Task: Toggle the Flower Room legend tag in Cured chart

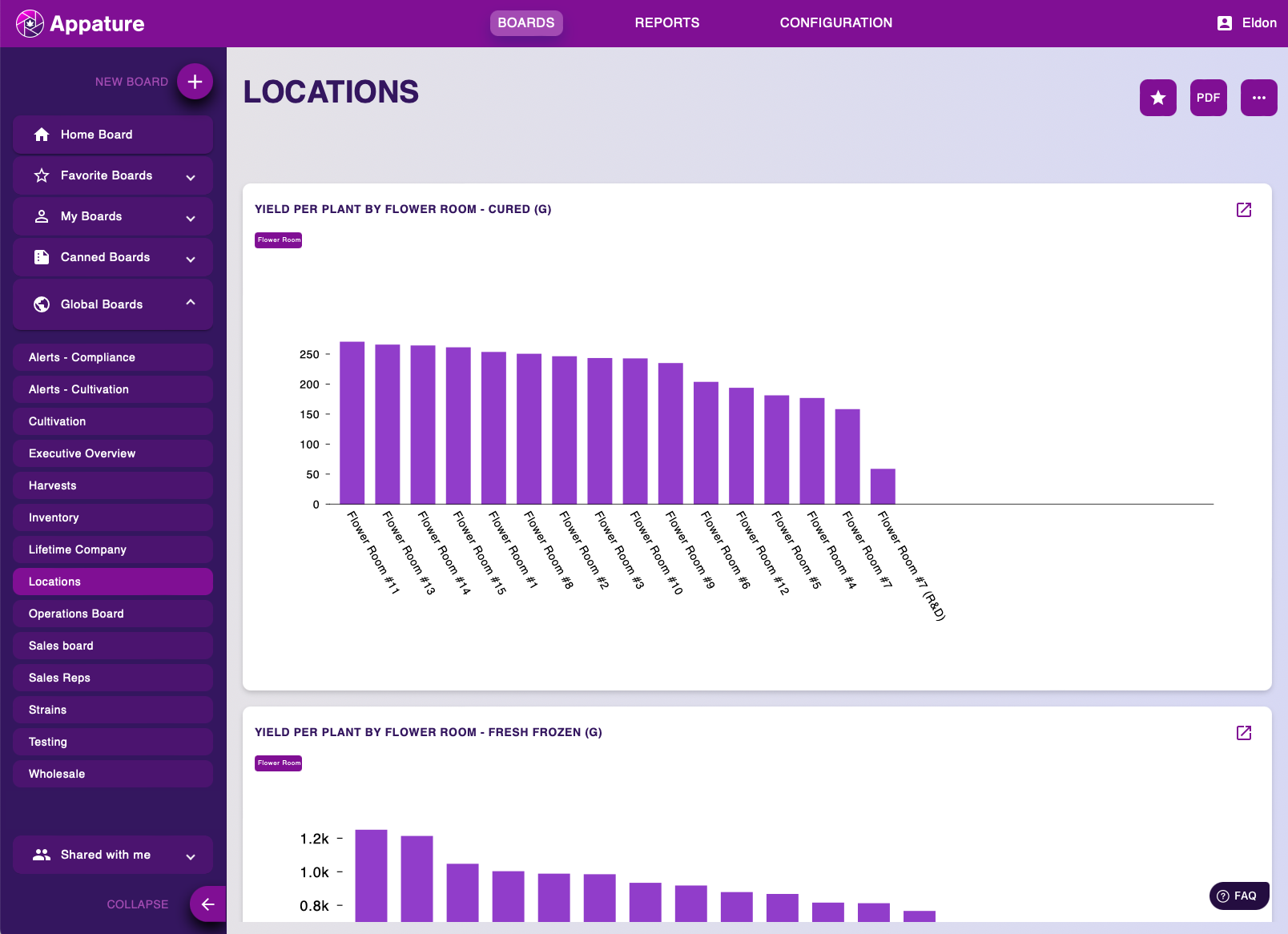Action: [278, 240]
